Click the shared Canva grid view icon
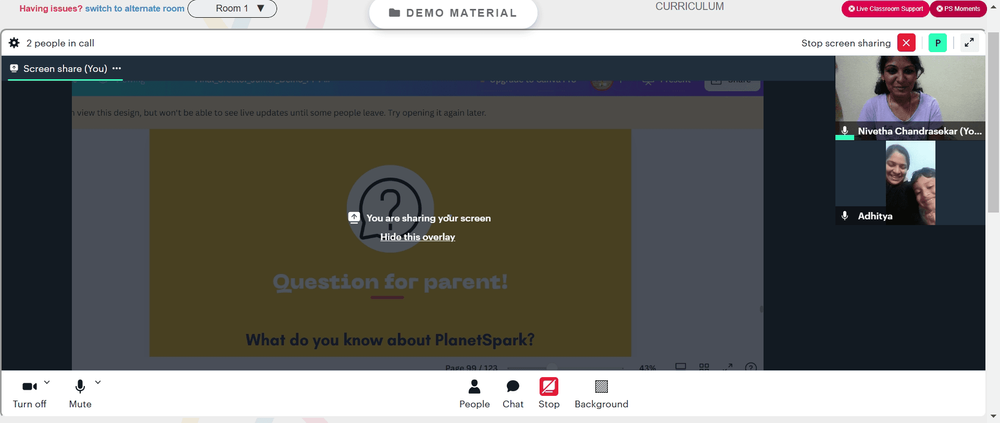This screenshot has height=423, width=1000. 704,367
